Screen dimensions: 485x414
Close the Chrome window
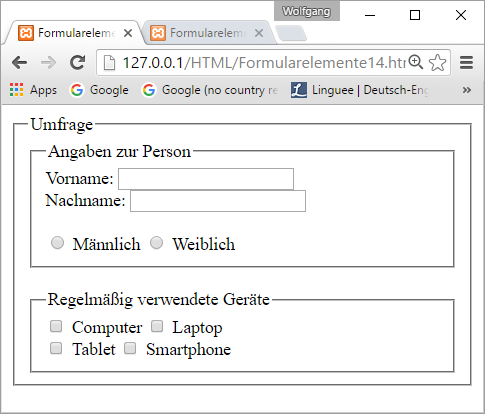pyautogui.click(x=461, y=15)
